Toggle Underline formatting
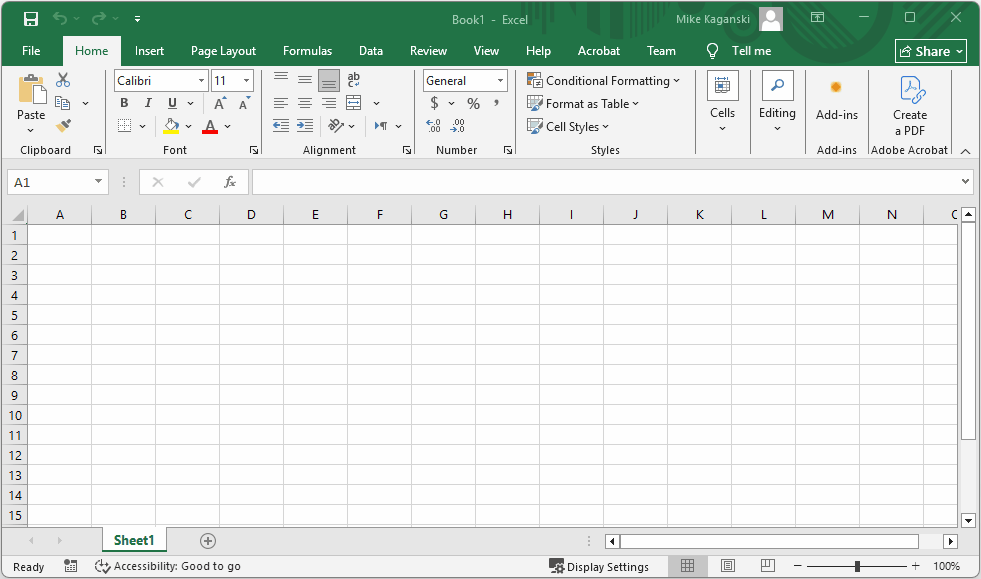 coord(172,103)
